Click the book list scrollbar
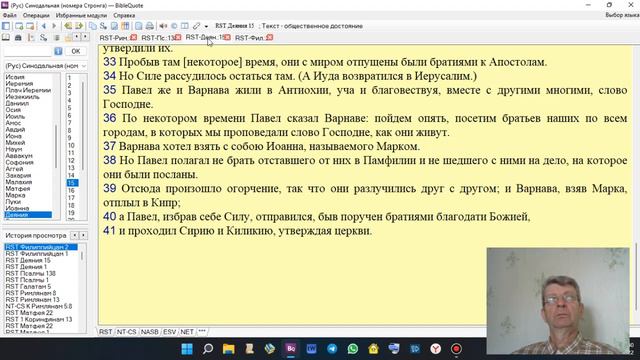Viewport: 640px width, 360px height. tap(56, 146)
